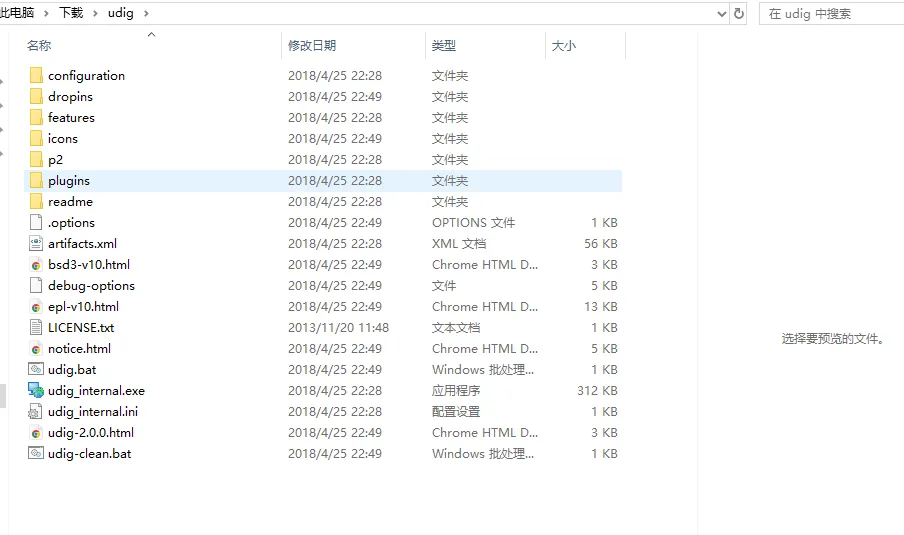The image size is (904, 535).
Task: Click the udig-clean.bat batch file icon
Action: (x=36, y=453)
